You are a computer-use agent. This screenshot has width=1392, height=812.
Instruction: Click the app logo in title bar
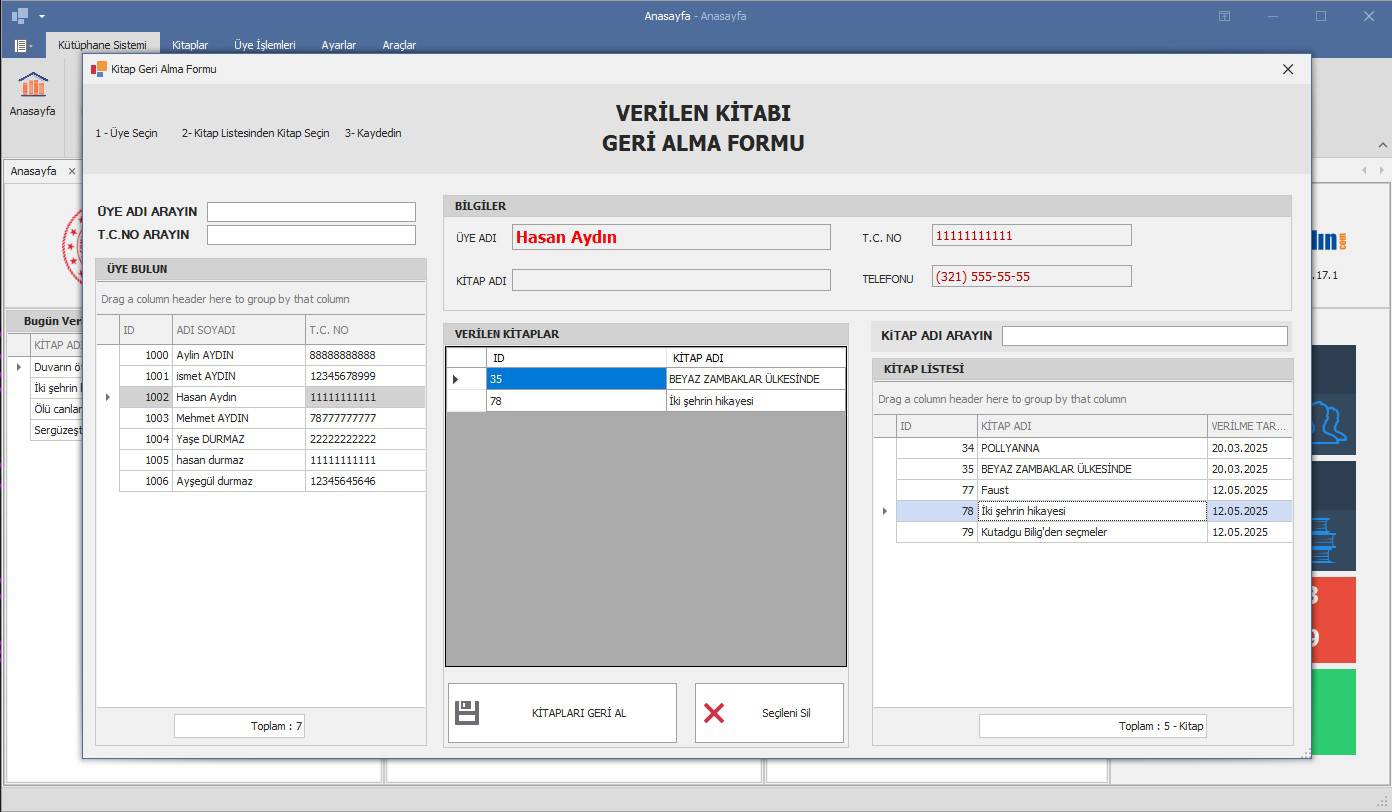[x=19, y=16]
